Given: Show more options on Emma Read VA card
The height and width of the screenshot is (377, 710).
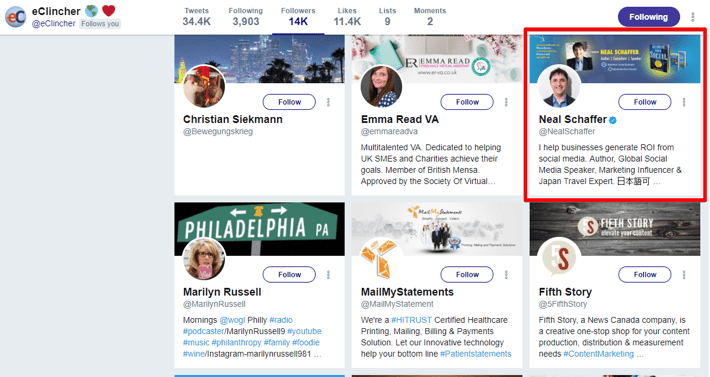Looking at the screenshot, I should tap(507, 102).
